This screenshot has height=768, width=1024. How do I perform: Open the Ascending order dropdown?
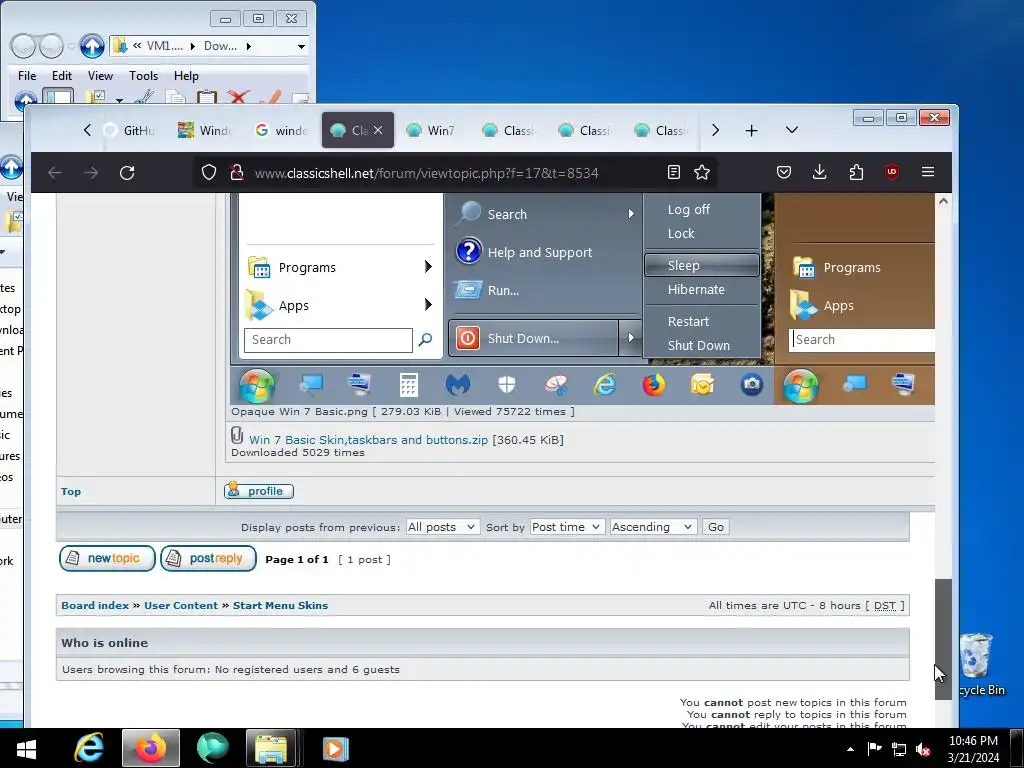click(x=653, y=527)
